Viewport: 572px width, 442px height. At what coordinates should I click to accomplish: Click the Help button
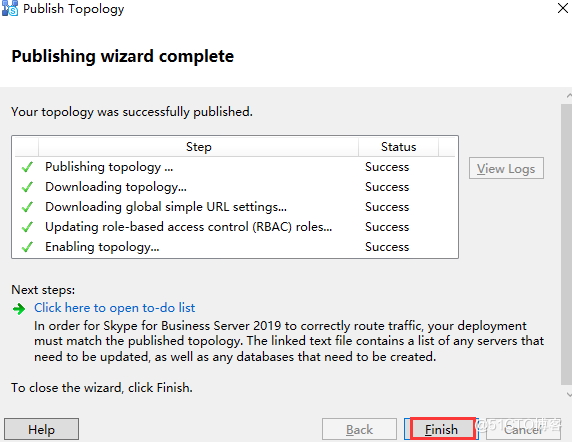42,429
